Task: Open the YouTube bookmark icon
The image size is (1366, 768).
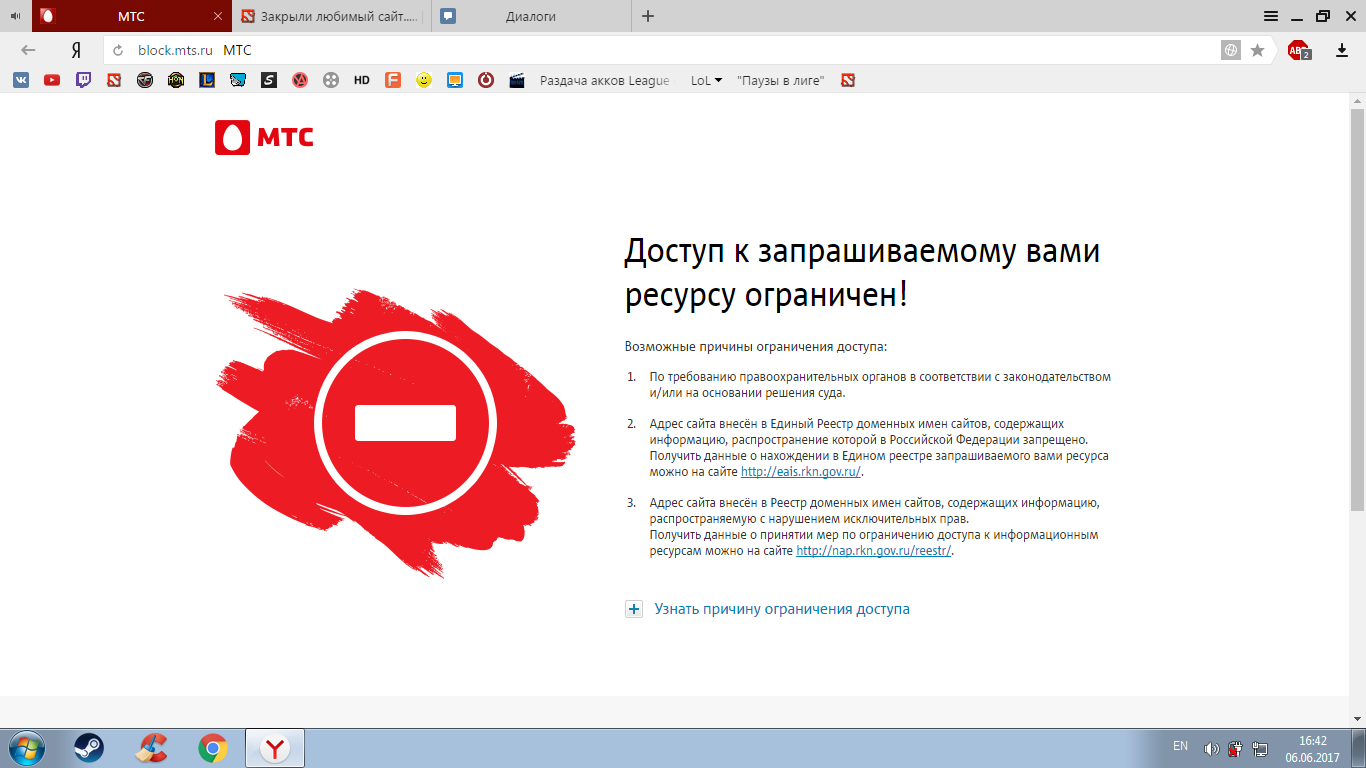Action: click(x=52, y=80)
